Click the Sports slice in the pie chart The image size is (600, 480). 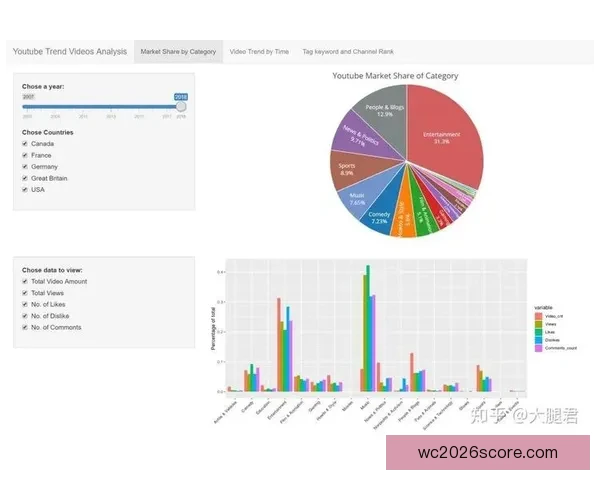coord(348,168)
